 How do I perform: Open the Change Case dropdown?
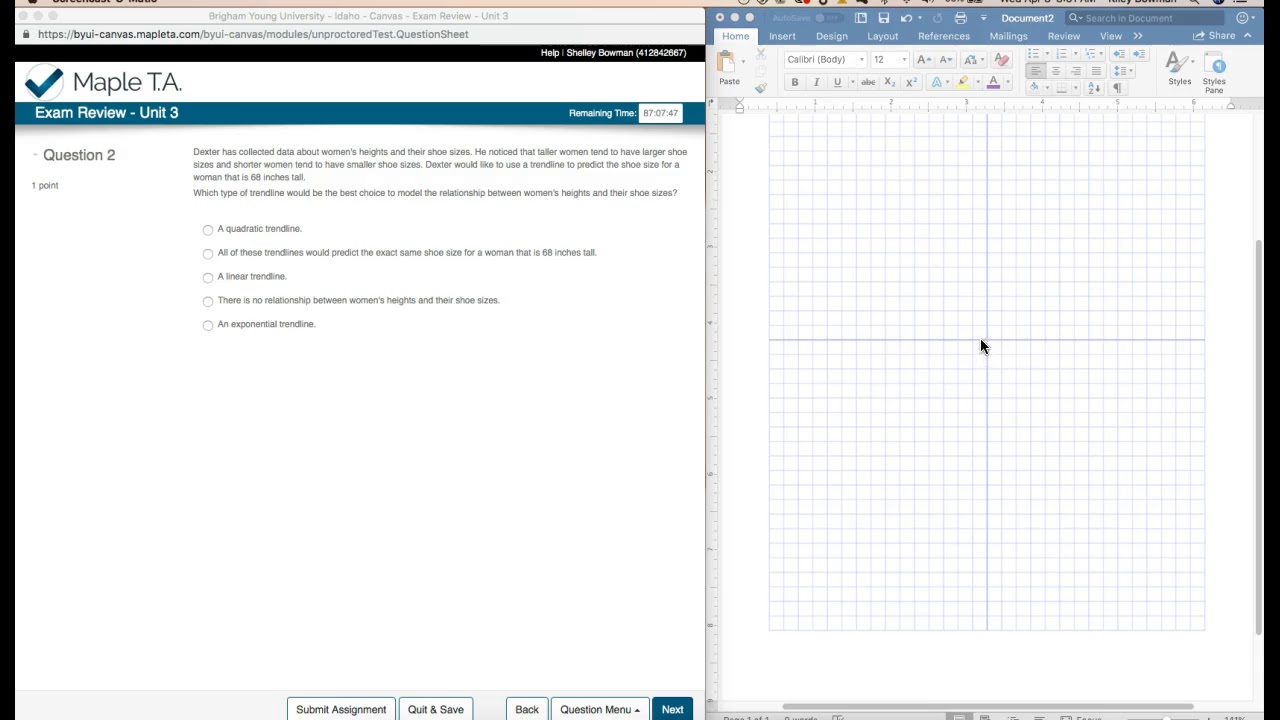pyautogui.click(x=974, y=60)
